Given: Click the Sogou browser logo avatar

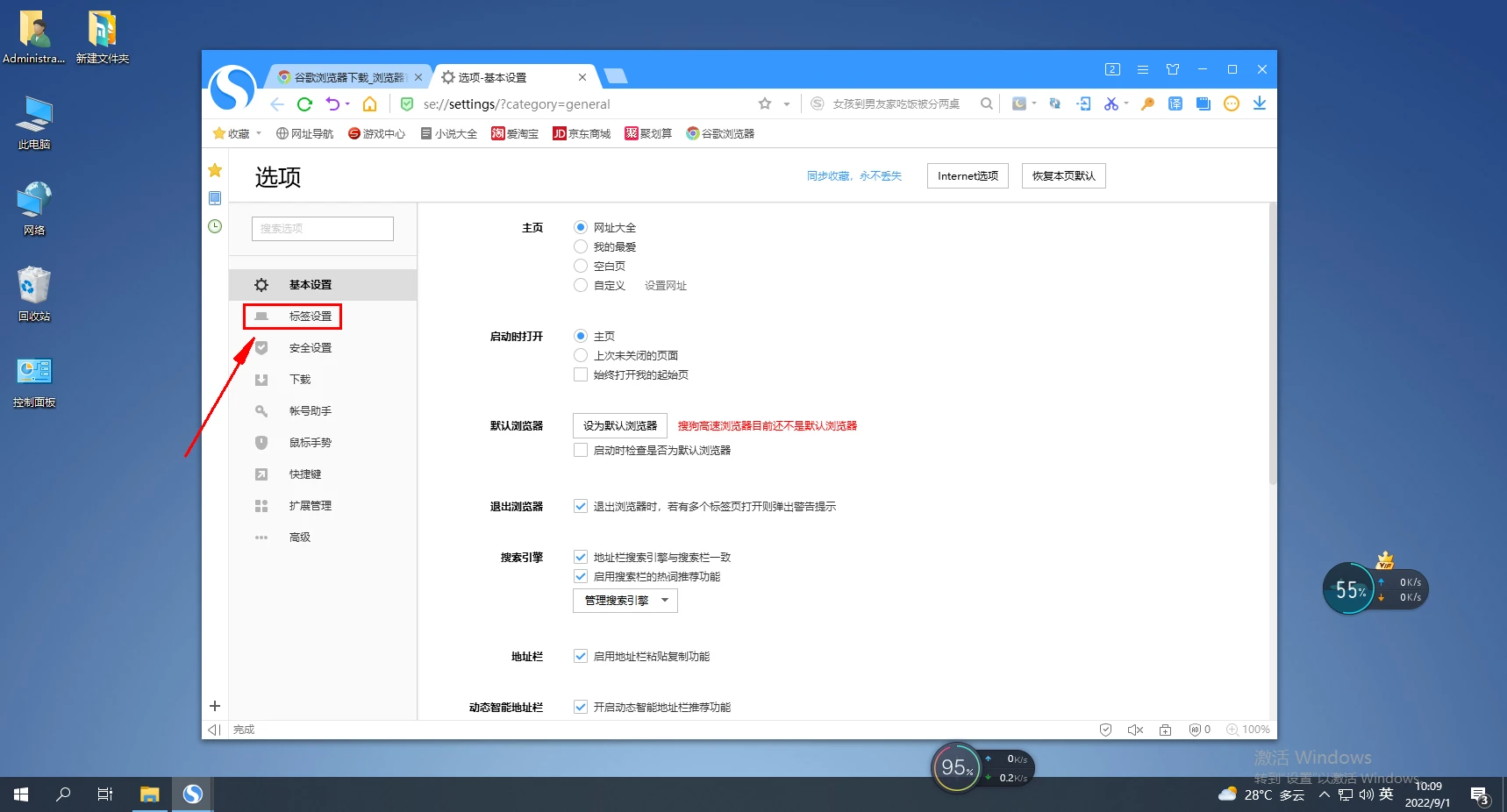Looking at the screenshot, I should [232, 89].
